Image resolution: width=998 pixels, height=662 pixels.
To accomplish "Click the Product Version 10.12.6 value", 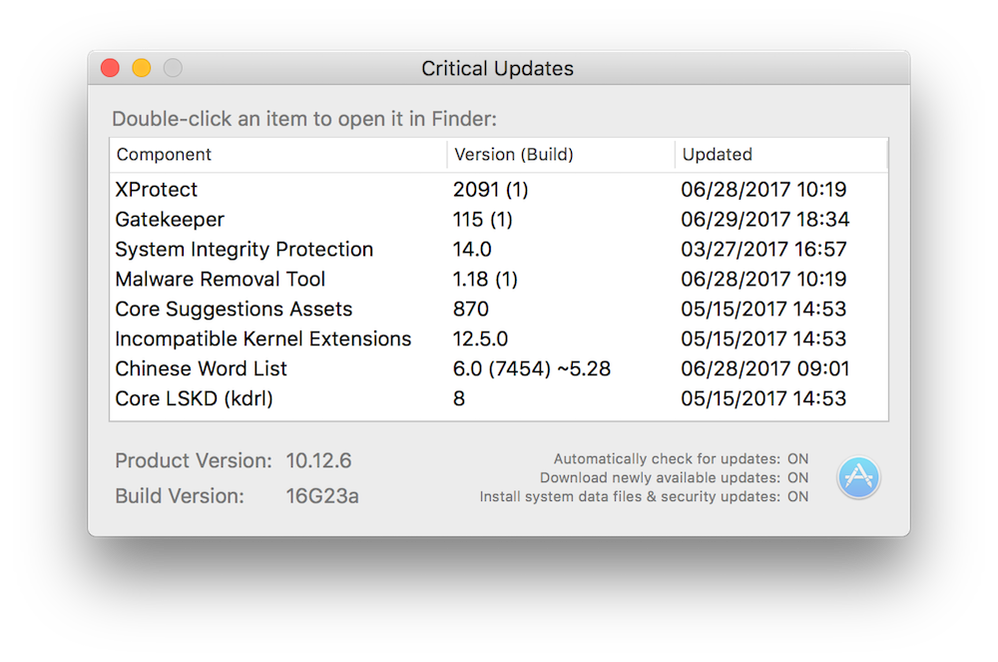I will 318,460.
